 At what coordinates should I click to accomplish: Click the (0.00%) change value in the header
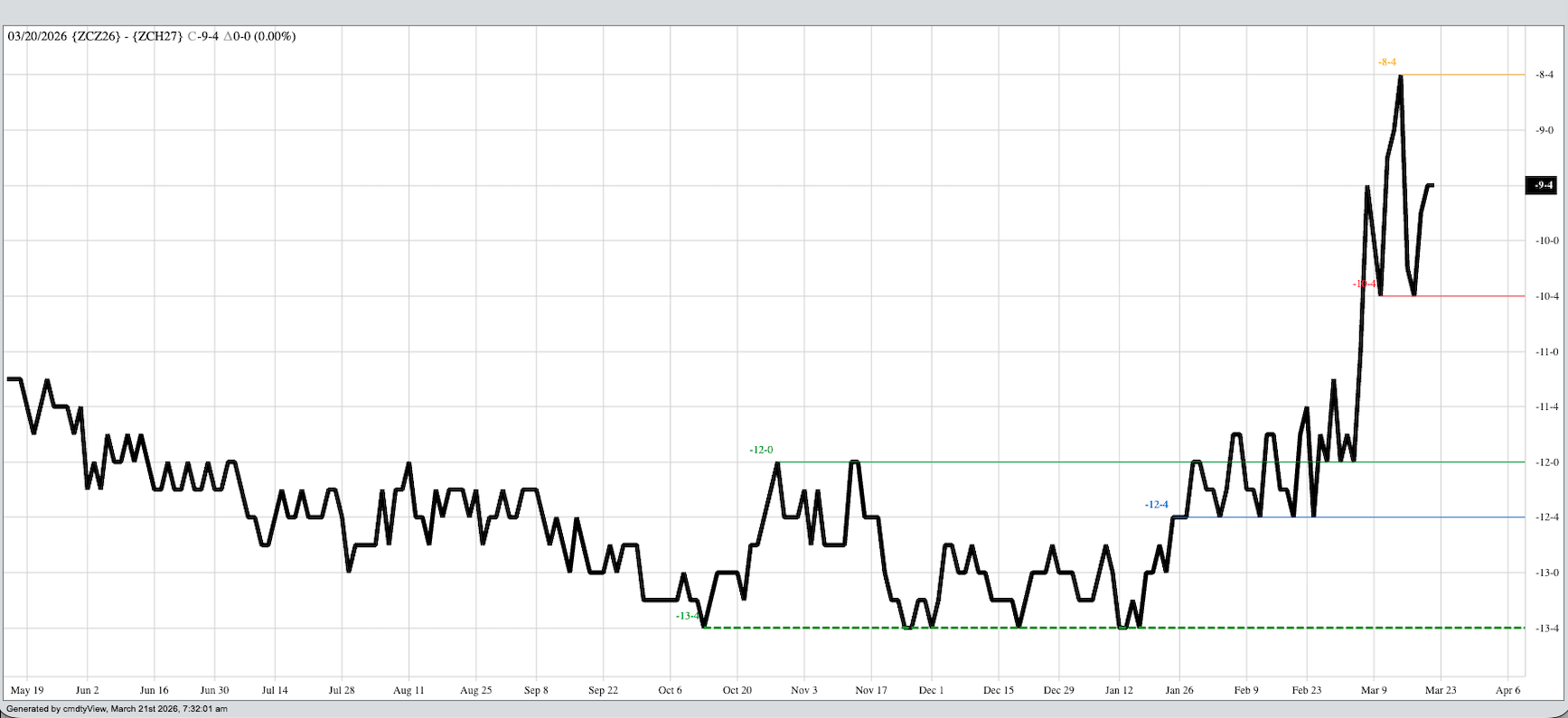pos(275,36)
